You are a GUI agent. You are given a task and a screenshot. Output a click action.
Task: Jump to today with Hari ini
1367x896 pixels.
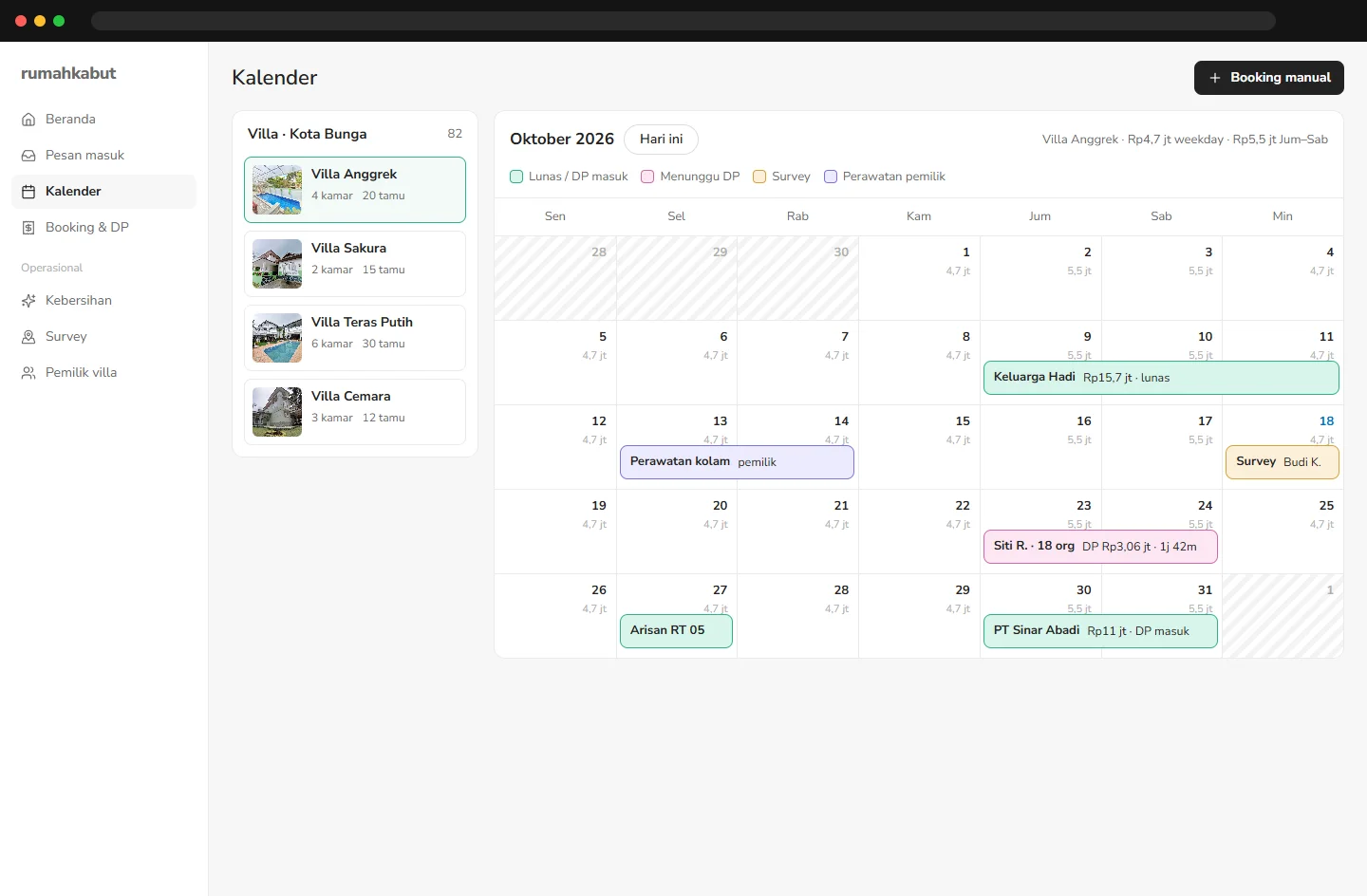pyautogui.click(x=662, y=140)
